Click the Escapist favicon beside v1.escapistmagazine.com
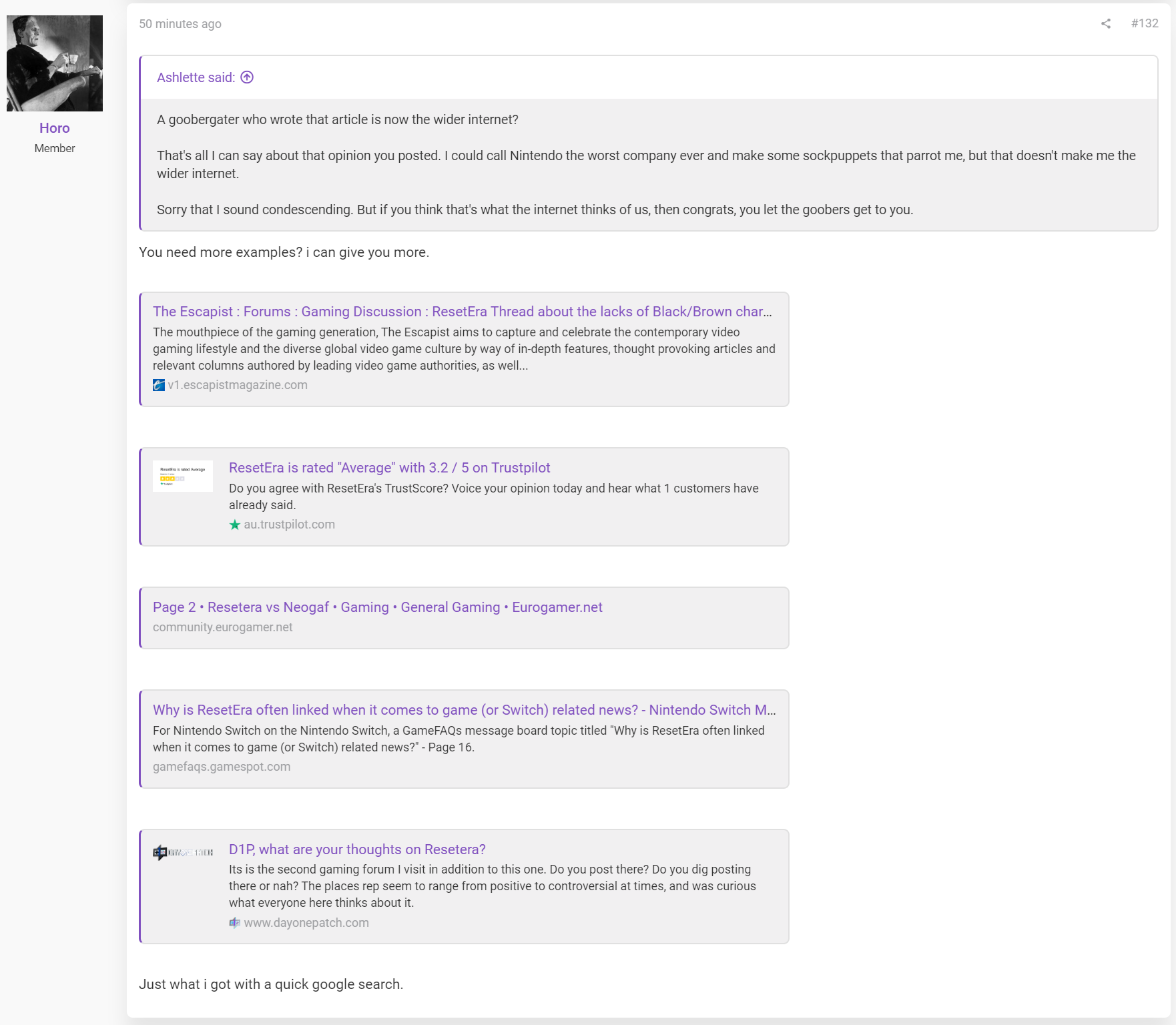Screen dimensions: 1176x1025 tap(159, 385)
